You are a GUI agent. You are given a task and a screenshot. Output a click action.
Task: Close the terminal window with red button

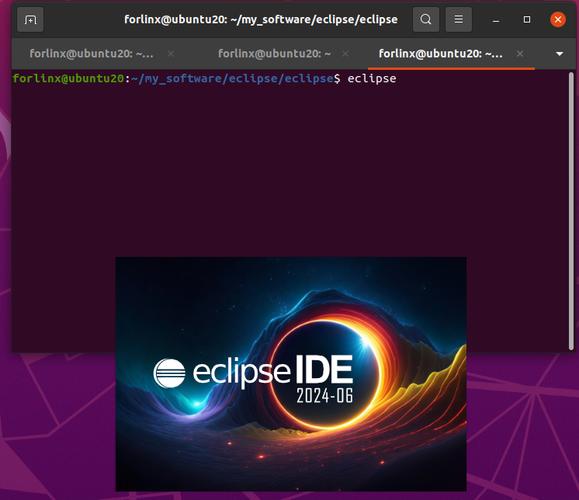tap(558, 19)
